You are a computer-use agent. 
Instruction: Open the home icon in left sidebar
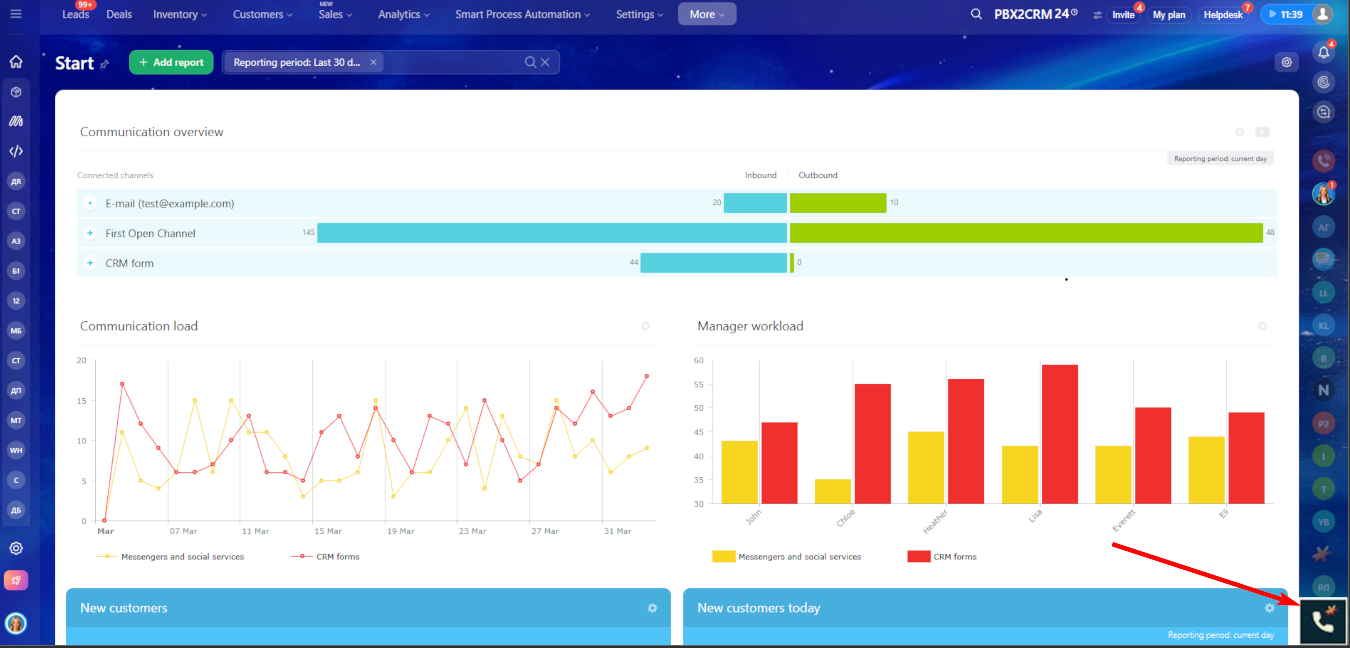16,62
